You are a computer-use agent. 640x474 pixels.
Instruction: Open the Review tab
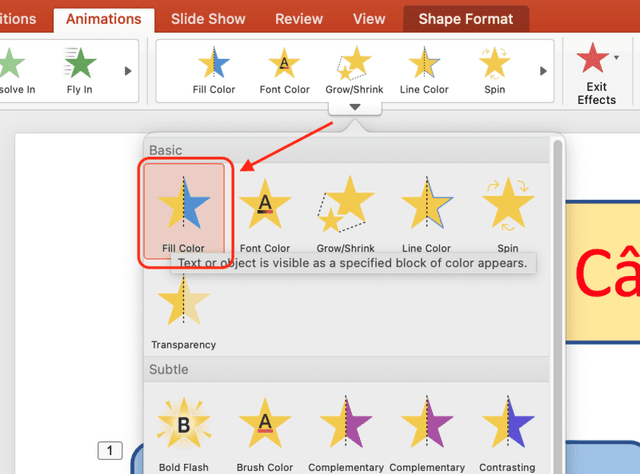pyautogui.click(x=299, y=19)
